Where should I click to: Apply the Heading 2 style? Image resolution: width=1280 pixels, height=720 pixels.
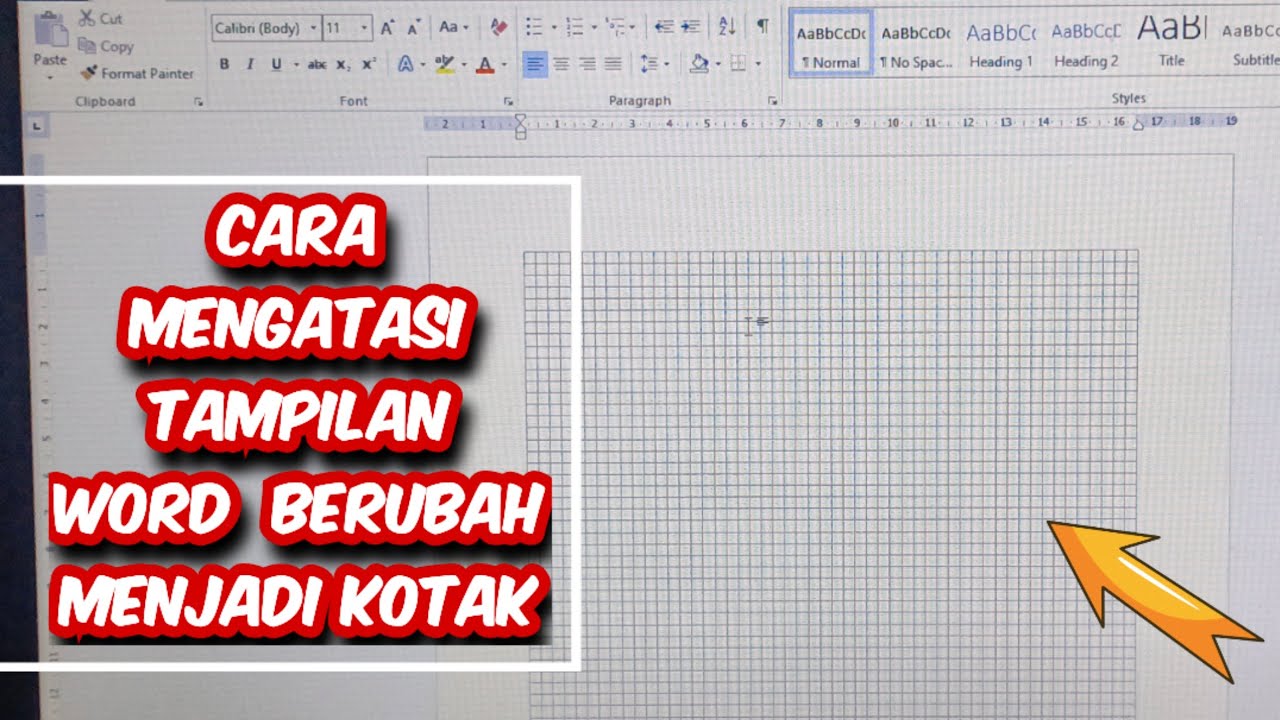(1086, 44)
